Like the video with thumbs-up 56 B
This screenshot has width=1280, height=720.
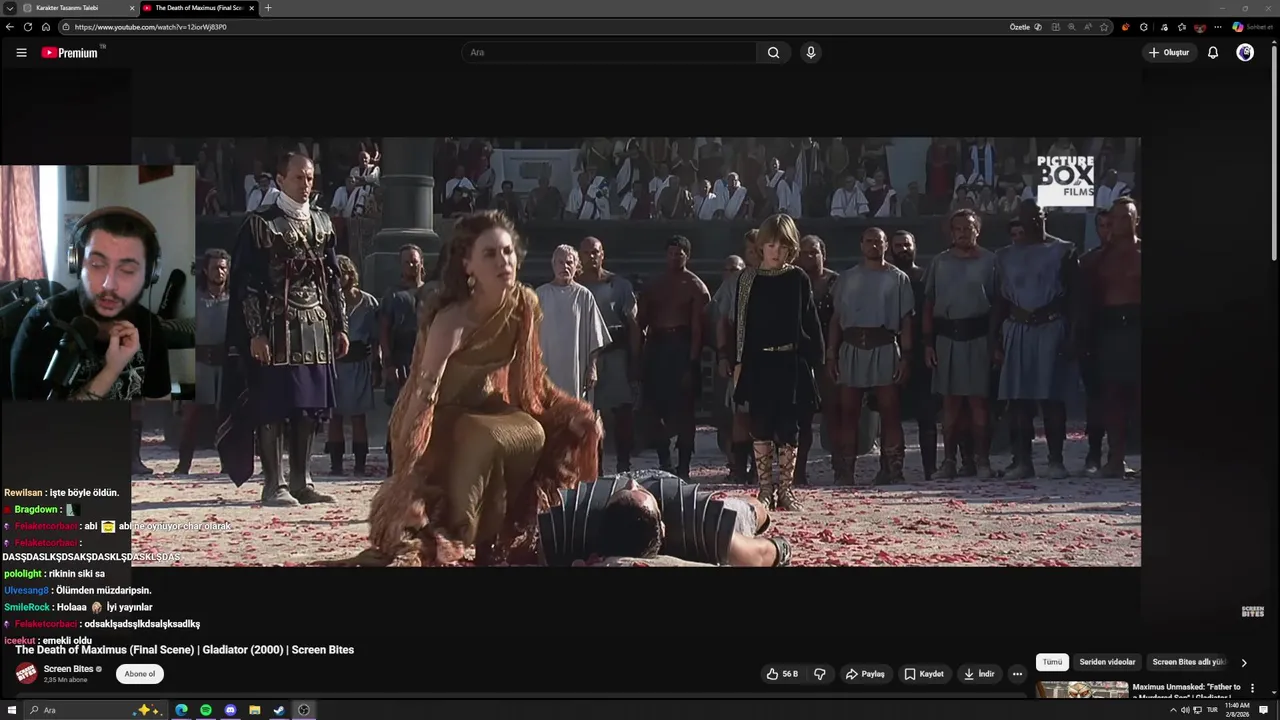pos(782,674)
